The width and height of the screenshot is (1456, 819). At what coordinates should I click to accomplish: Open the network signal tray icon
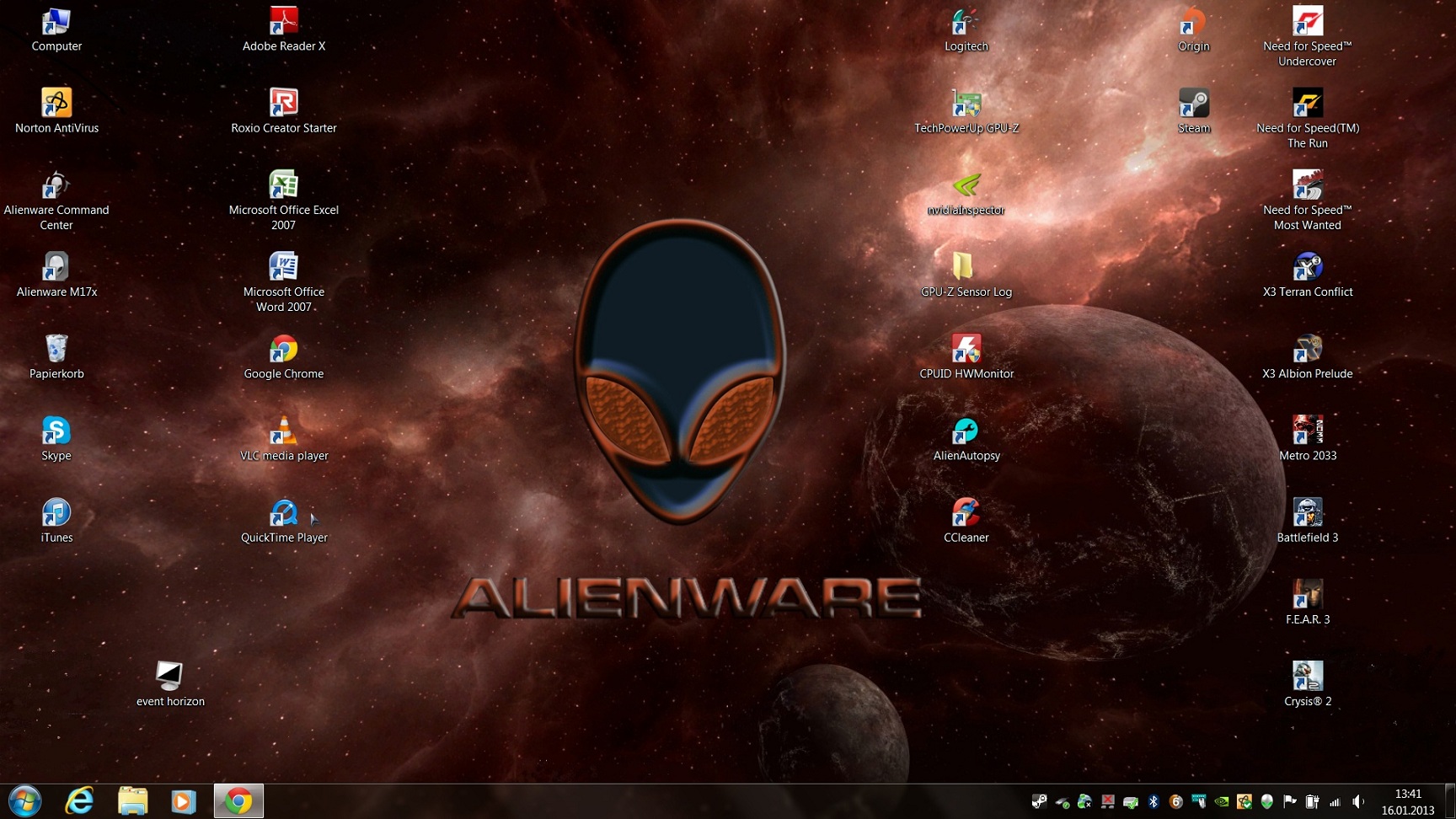1335,802
